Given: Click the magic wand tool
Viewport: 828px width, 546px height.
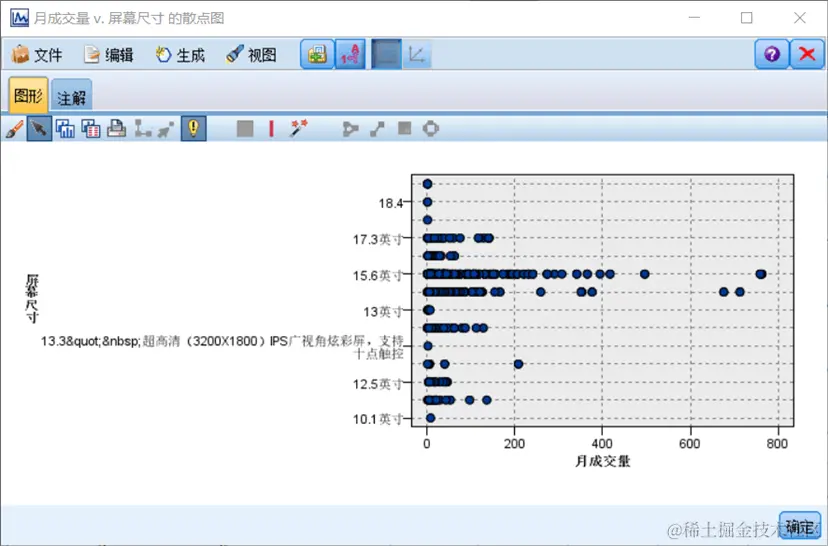Looking at the screenshot, I should 298,128.
